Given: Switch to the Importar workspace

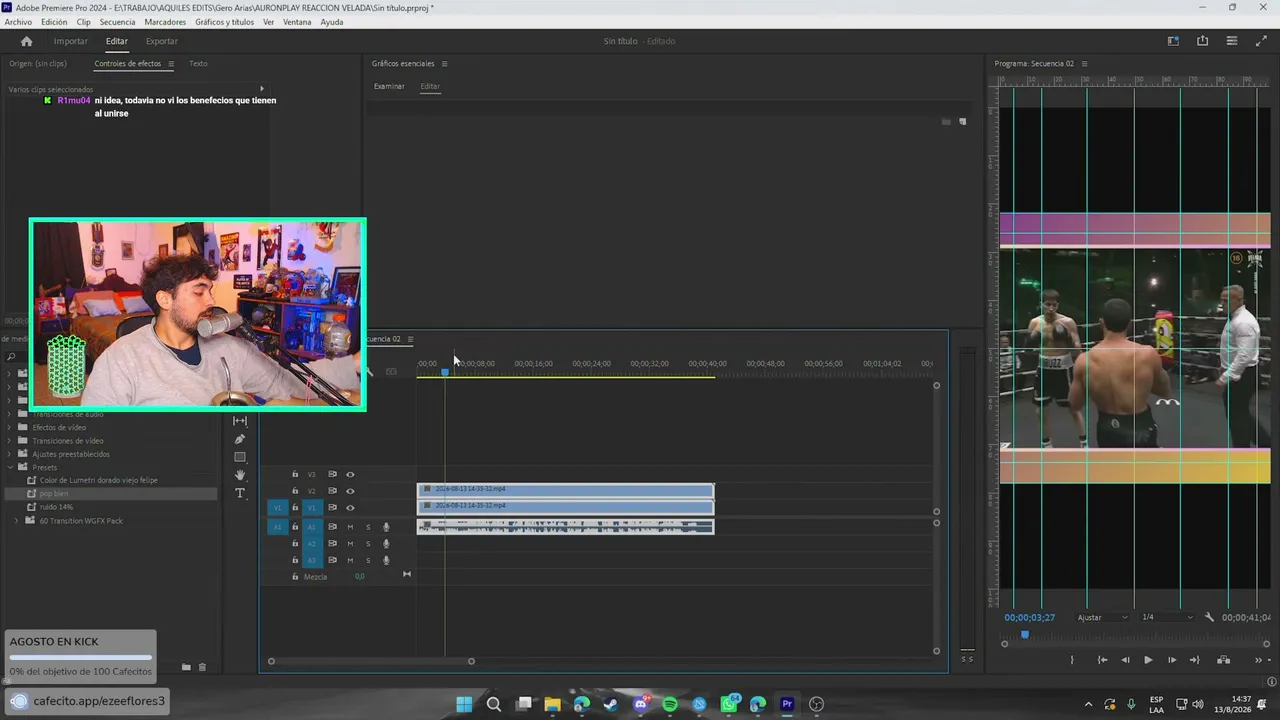Looking at the screenshot, I should click(70, 41).
